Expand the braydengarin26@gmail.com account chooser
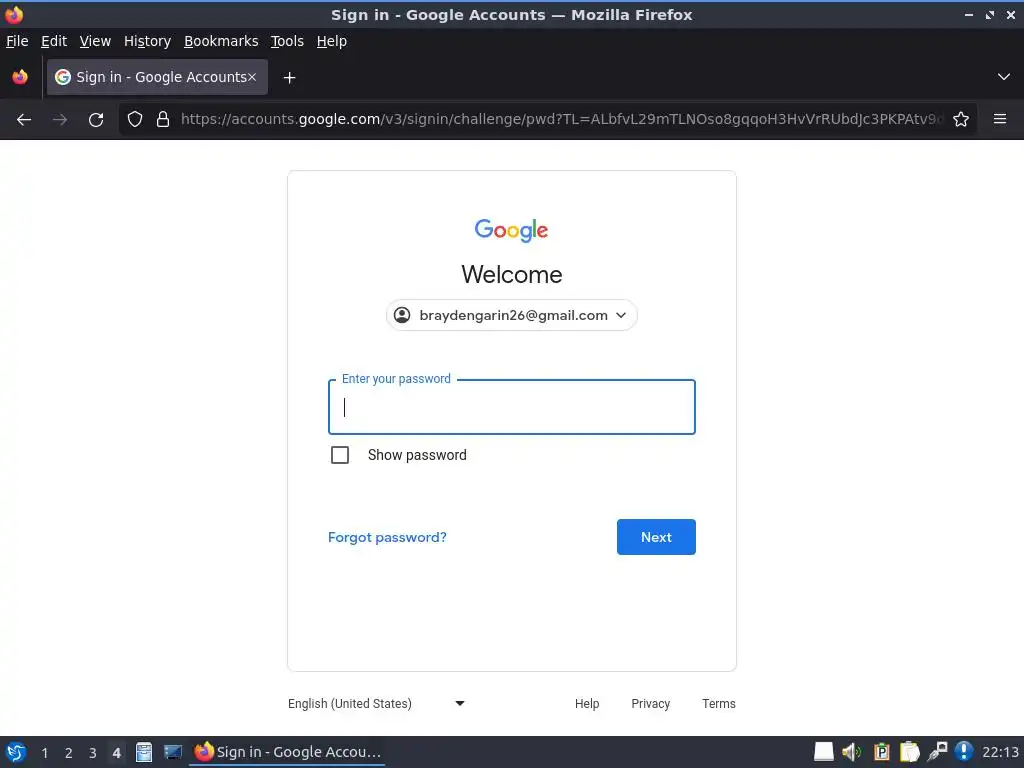1024x768 pixels. [511, 315]
